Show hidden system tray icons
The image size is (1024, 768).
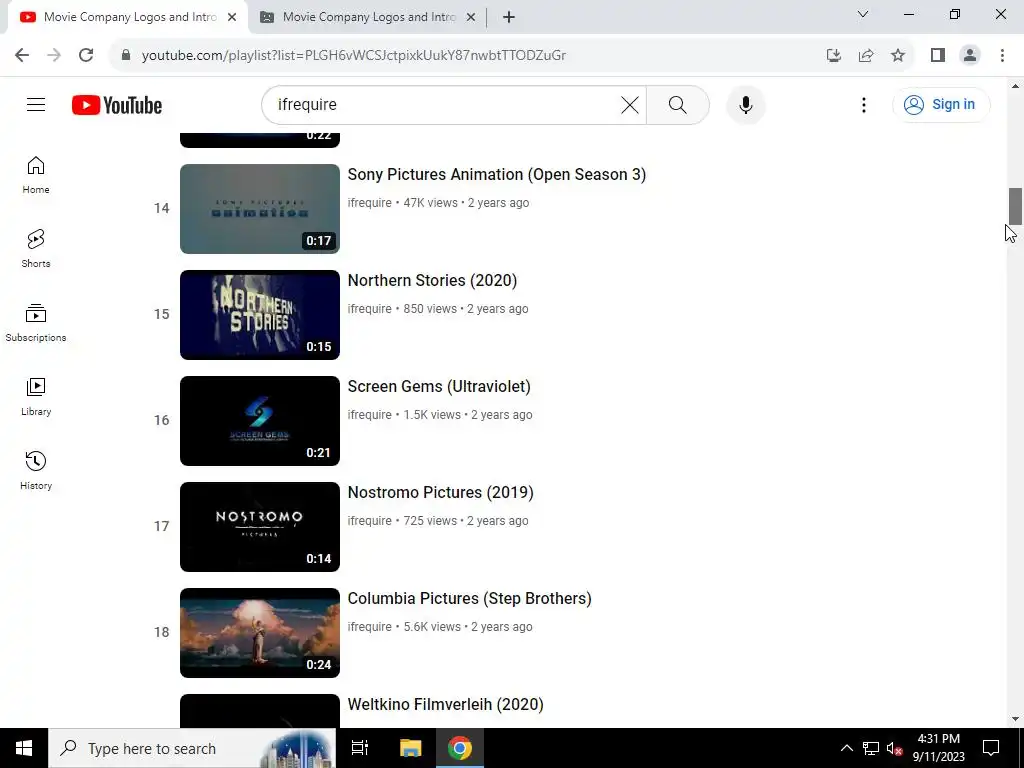[846, 748]
